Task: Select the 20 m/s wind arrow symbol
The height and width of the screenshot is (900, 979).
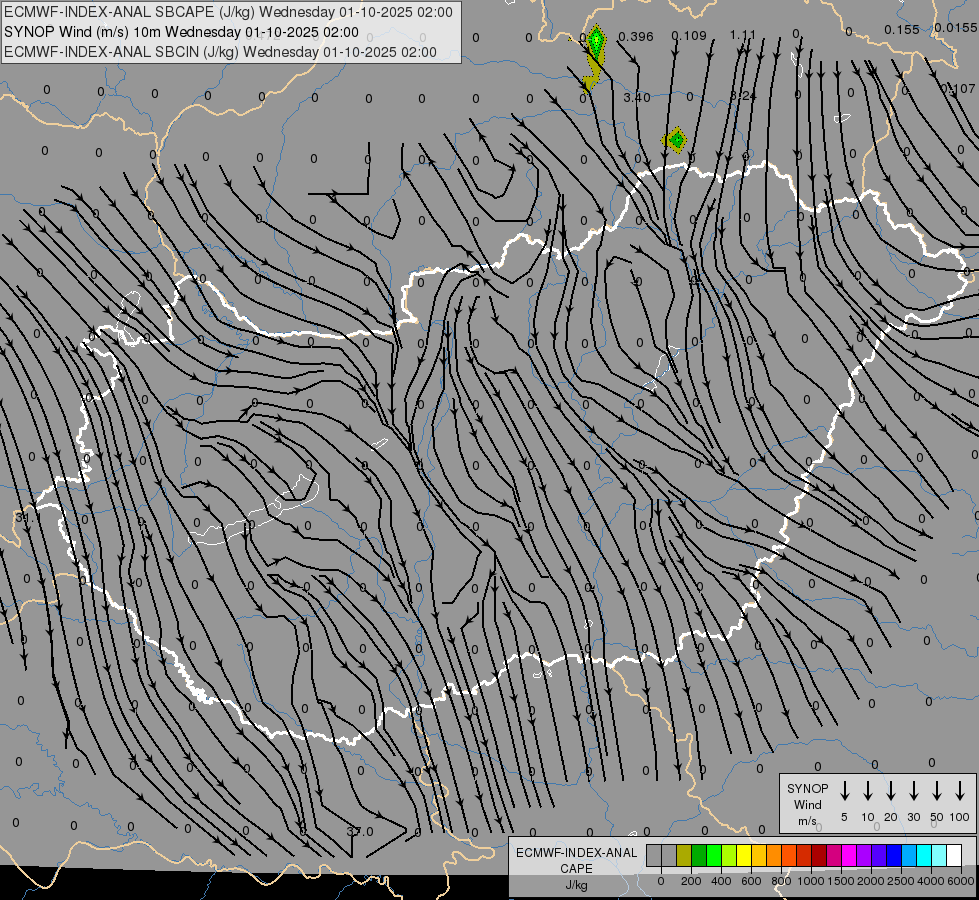Action: click(x=891, y=790)
